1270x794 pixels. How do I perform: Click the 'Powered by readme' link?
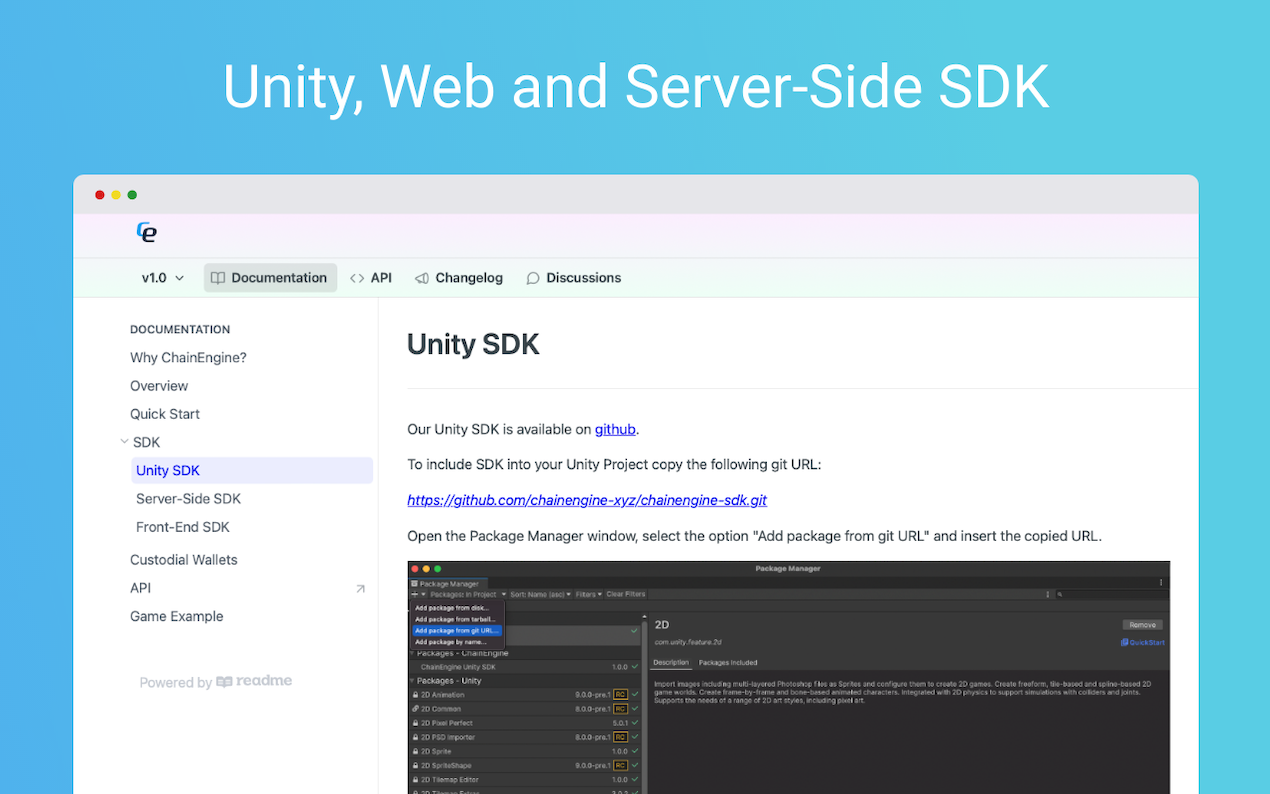coord(216,682)
